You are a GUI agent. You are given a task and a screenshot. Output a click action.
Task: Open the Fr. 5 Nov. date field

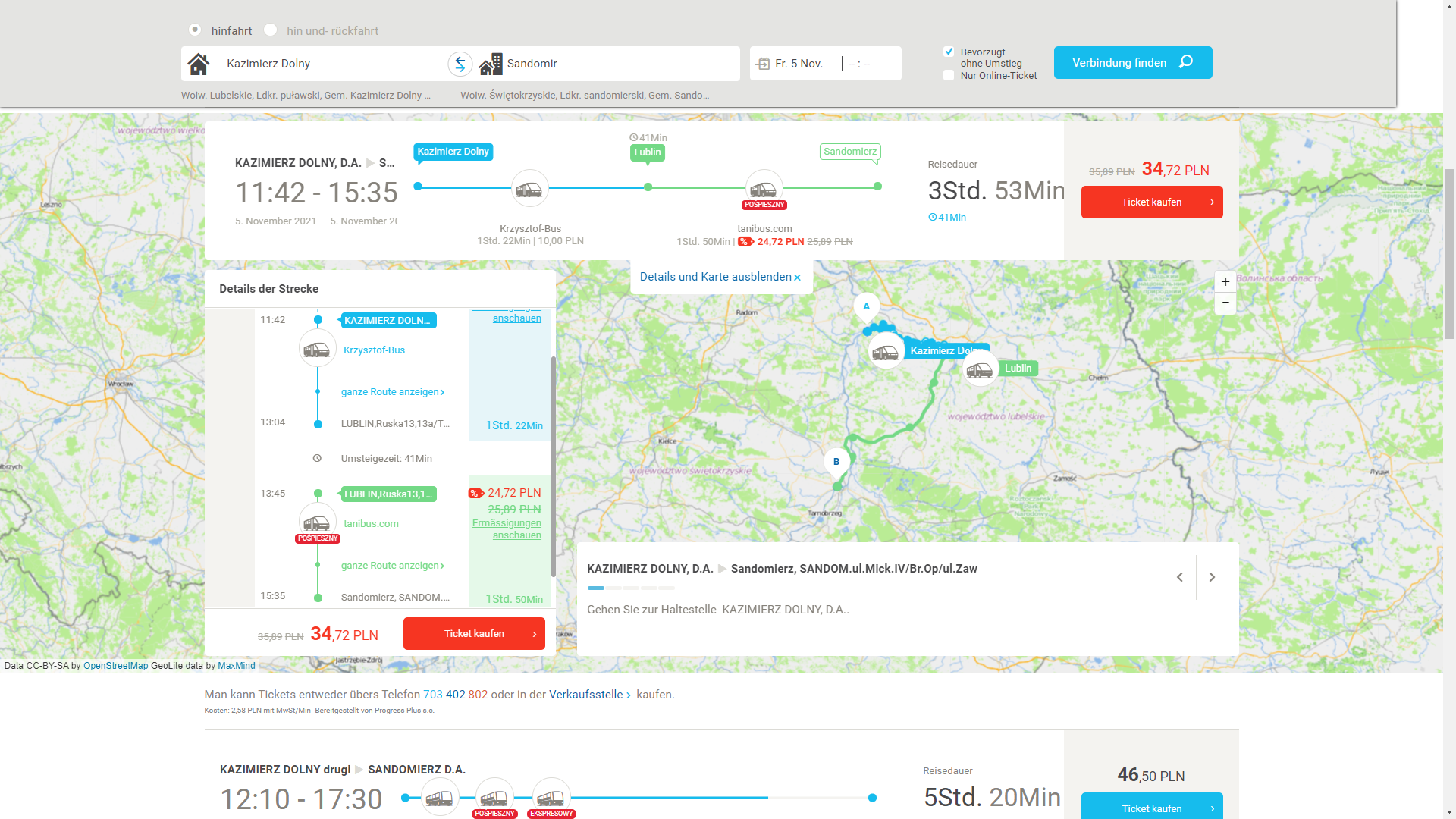point(799,64)
